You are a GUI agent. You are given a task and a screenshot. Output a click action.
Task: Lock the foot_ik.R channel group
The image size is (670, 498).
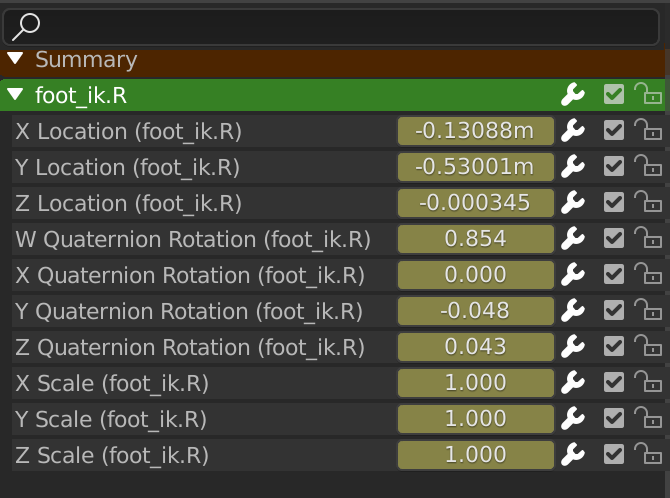pyautogui.click(x=648, y=95)
